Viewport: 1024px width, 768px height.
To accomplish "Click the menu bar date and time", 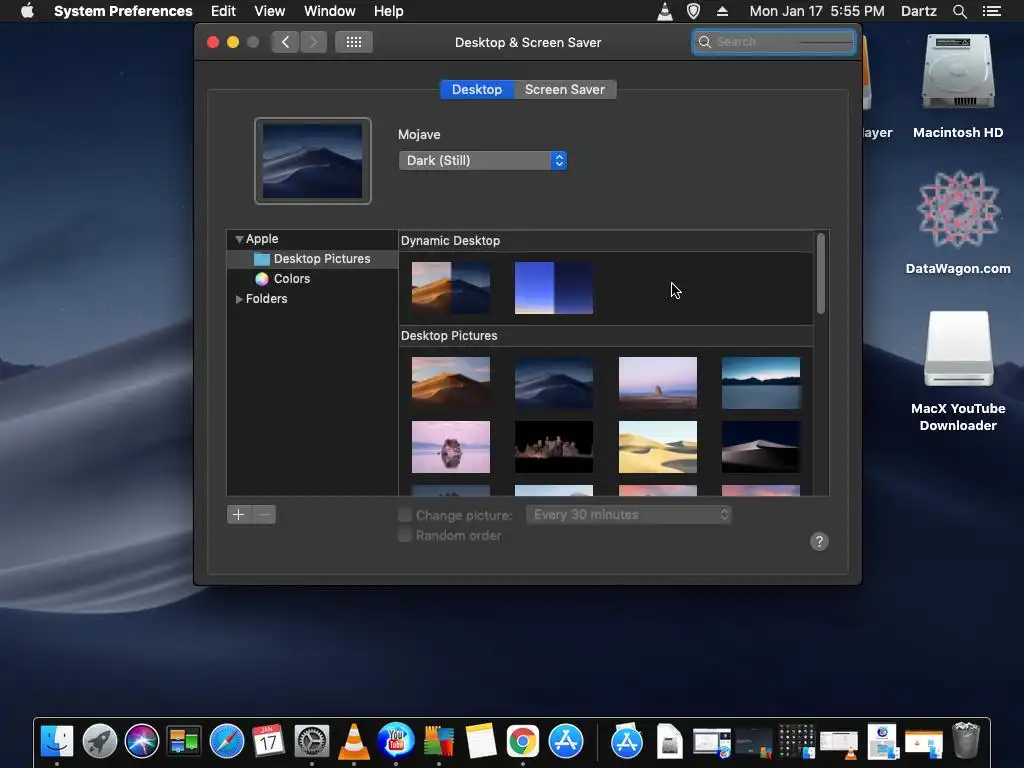I will point(816,11).
